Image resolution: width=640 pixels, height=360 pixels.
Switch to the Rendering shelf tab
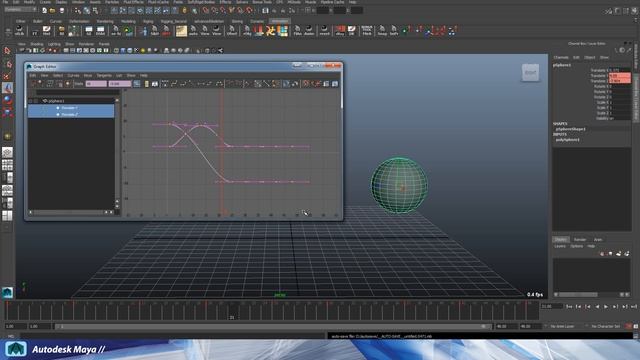pyautogui.click(x=105, y=21)
